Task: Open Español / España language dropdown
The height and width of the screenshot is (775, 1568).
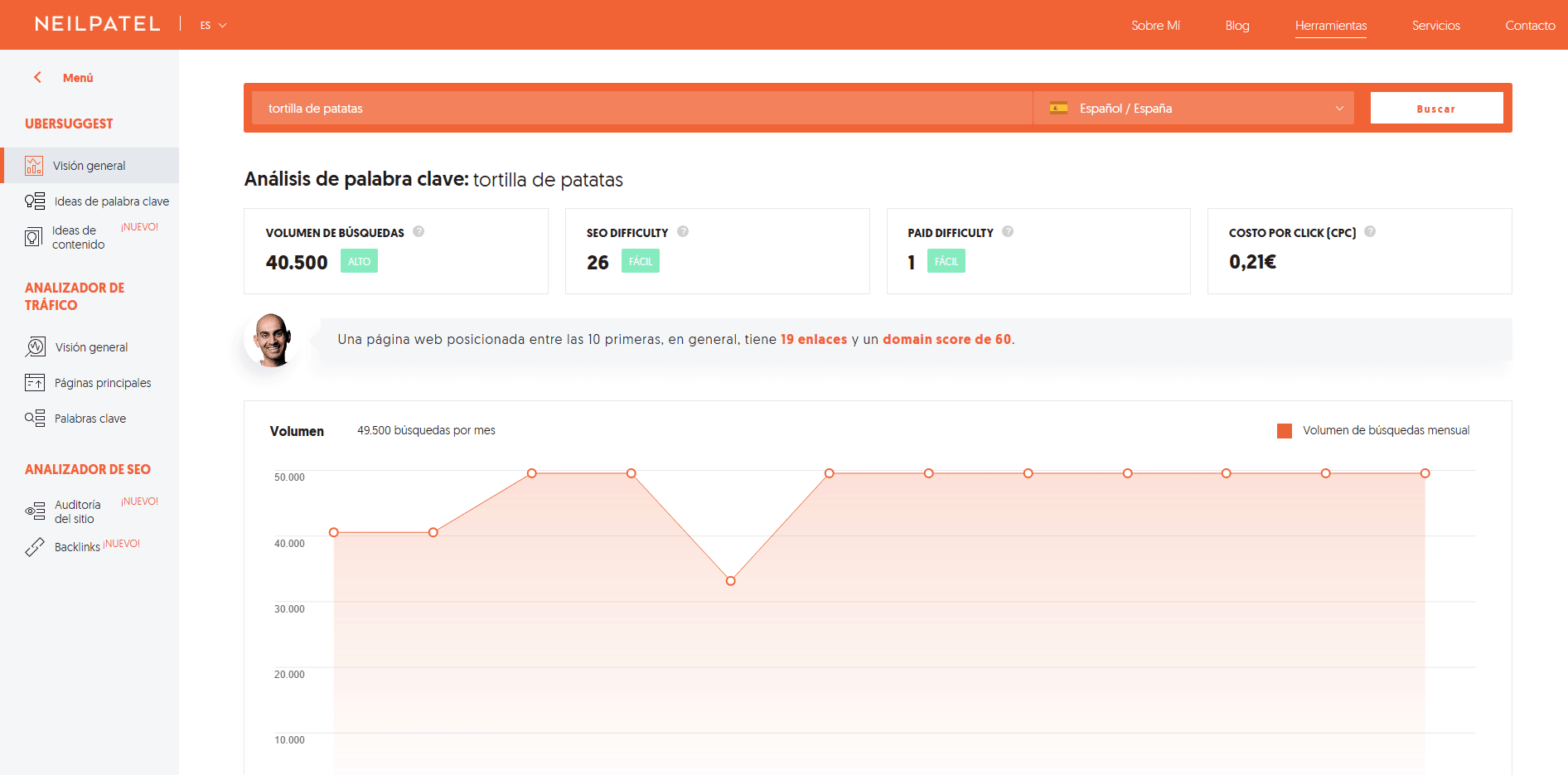Action: point(1193,108)
